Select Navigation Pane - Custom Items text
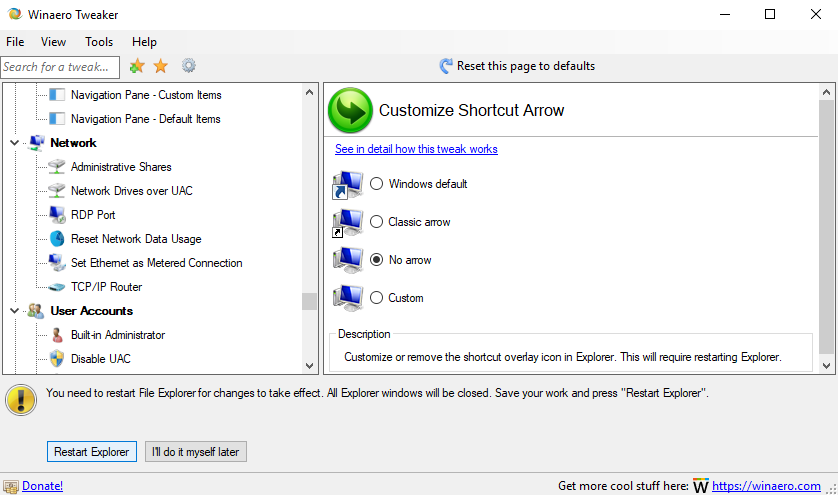838x495 pixels. 146,95
